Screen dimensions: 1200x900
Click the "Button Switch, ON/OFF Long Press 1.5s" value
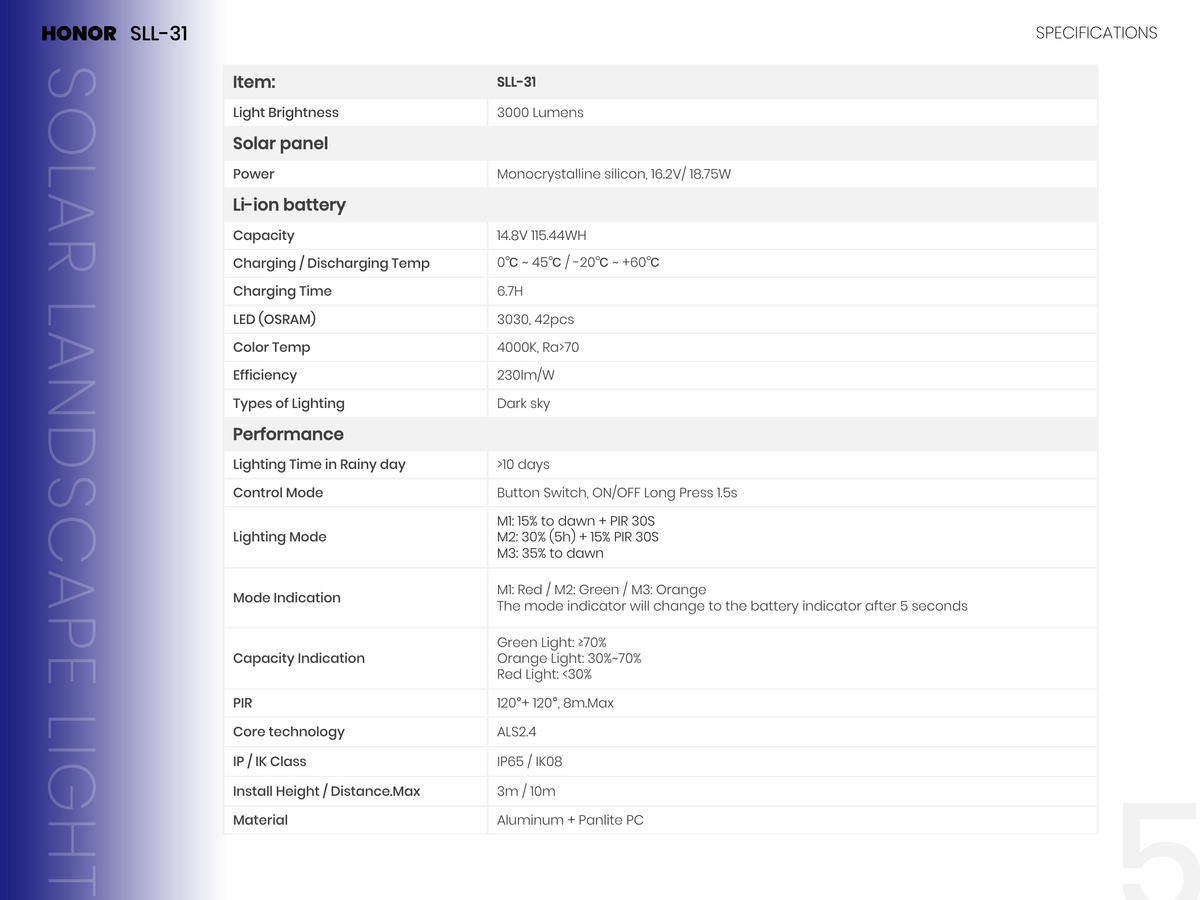coord(617,493)
